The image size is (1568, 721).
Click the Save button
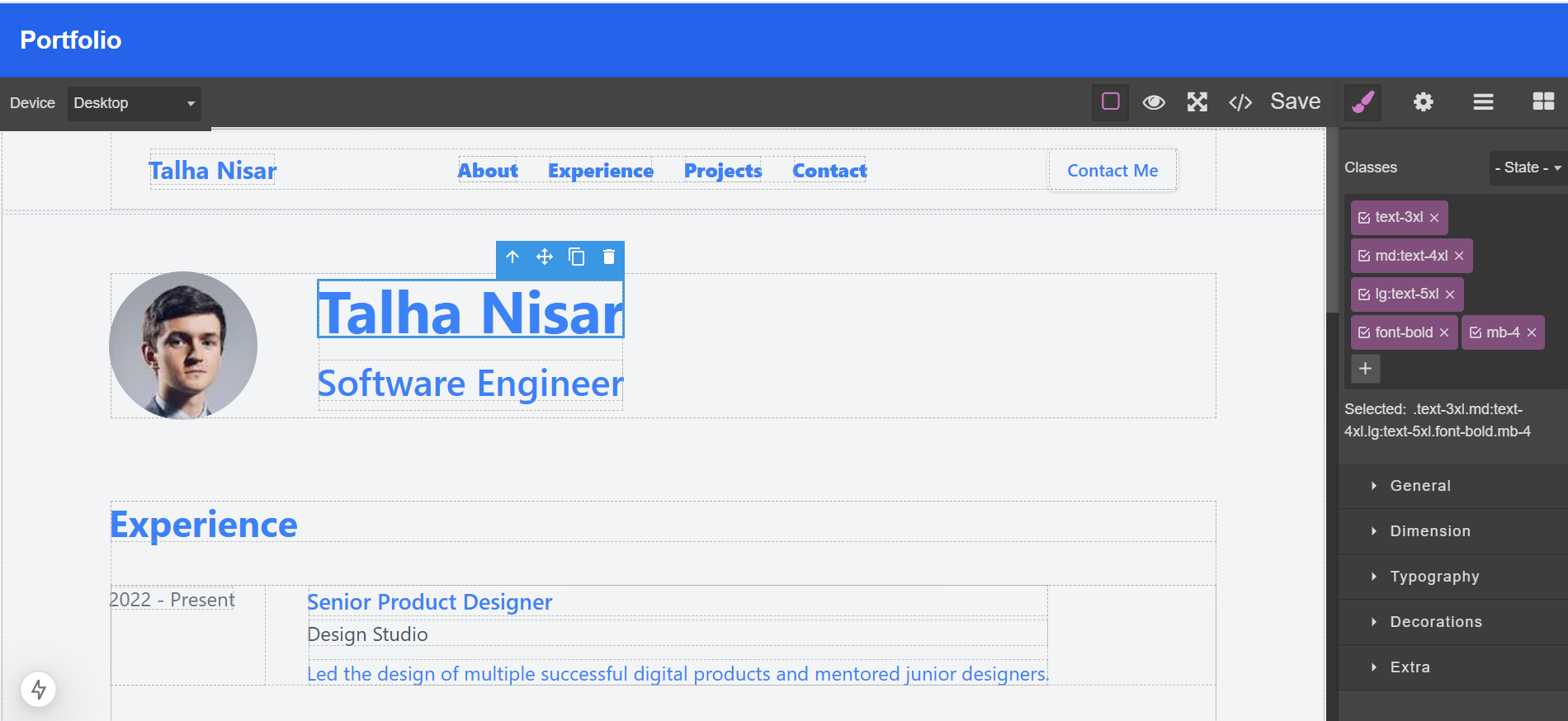(x=1295, y=101)
